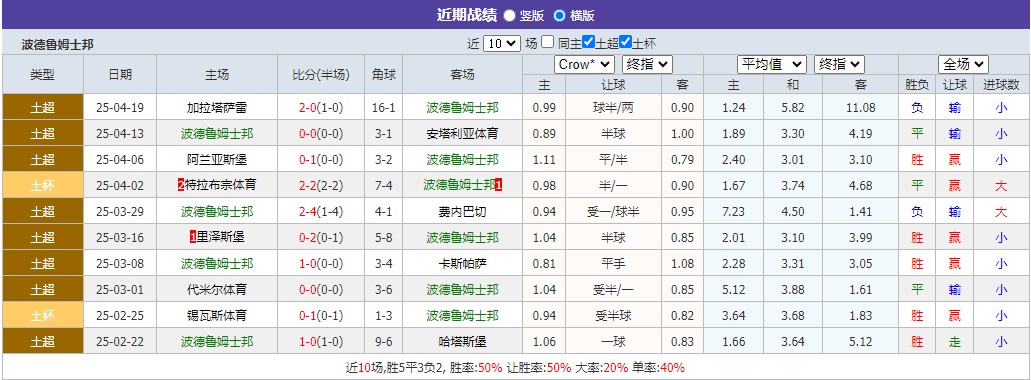This screenshot has width=1031, height=380.
Task: Click the 比分(半场) column header
Action: [321, 74]
